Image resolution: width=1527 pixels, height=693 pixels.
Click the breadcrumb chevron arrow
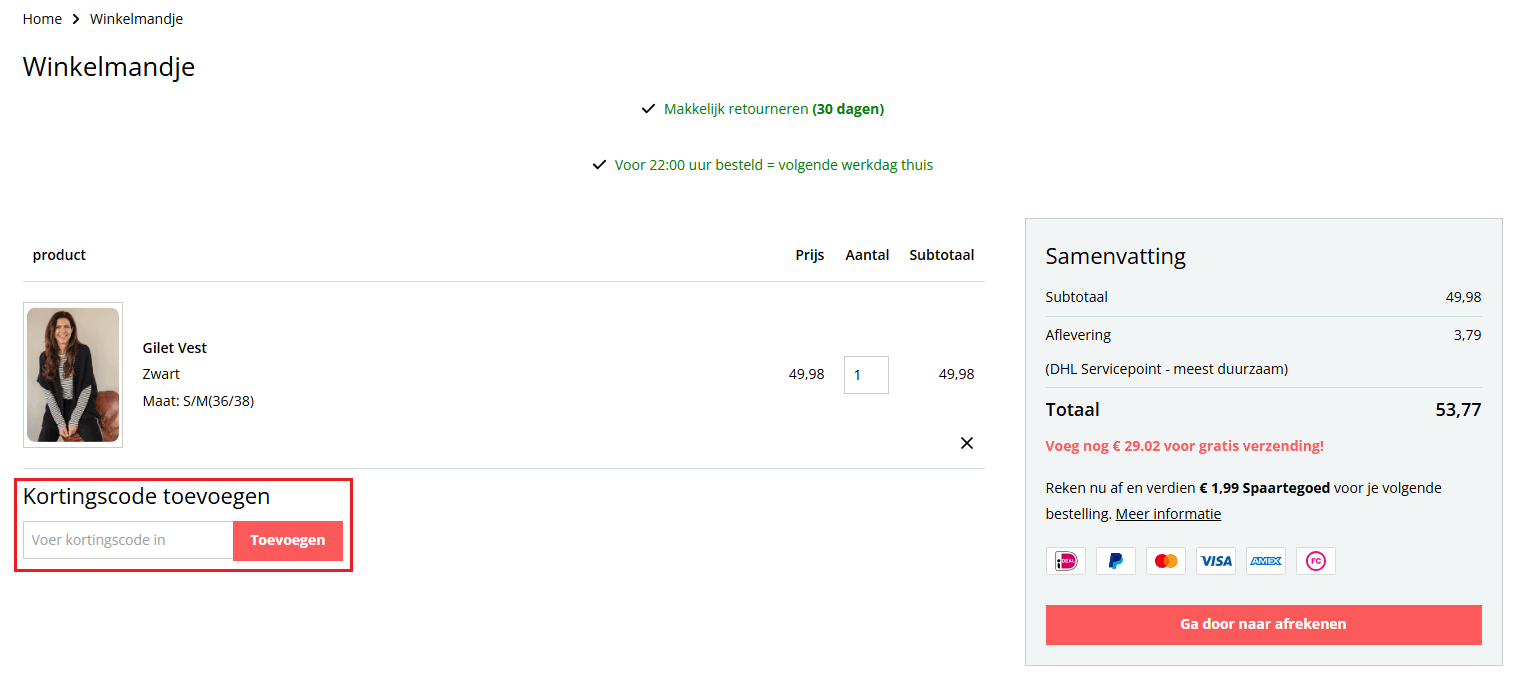click(x=76, y=19)
